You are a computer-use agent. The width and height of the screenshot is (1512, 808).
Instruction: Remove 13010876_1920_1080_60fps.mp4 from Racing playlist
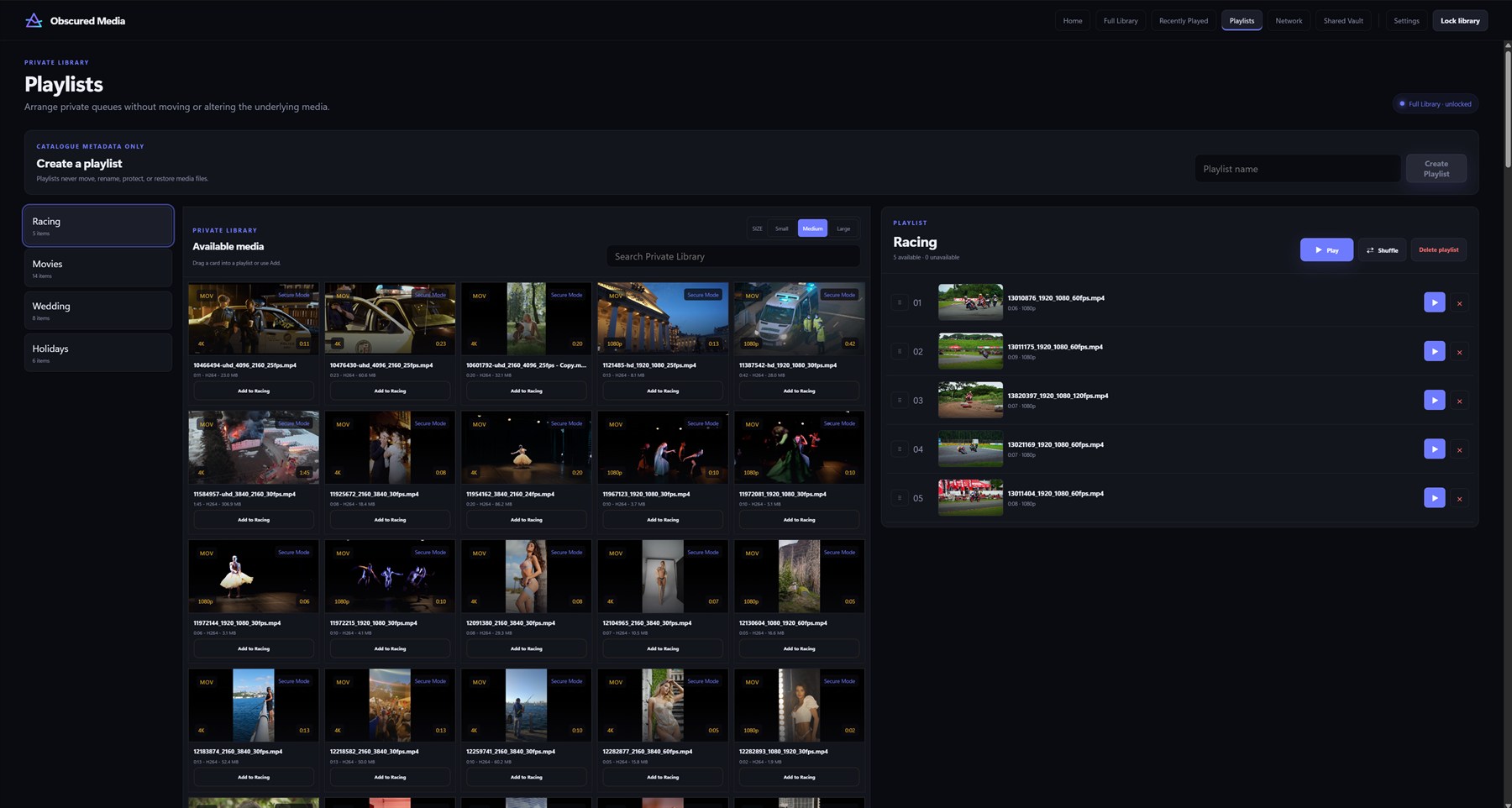[x=1459, y=303]
